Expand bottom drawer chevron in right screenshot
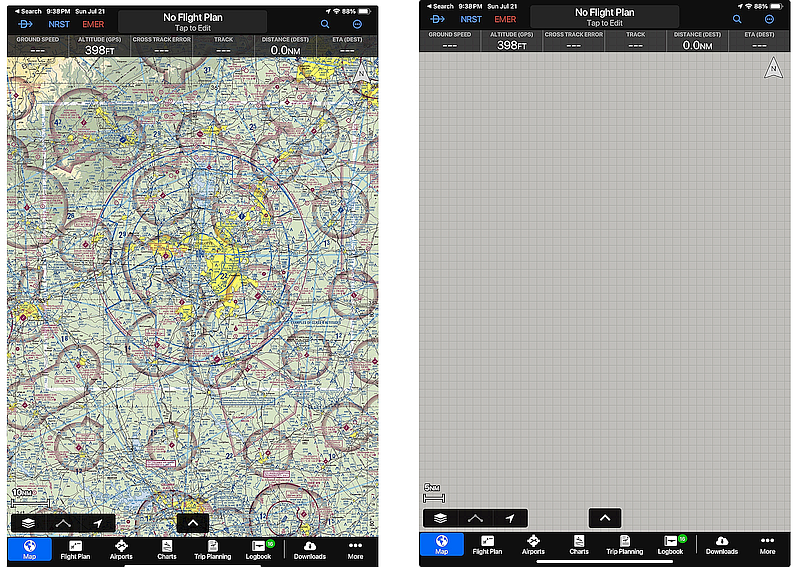 click(605, 517)
